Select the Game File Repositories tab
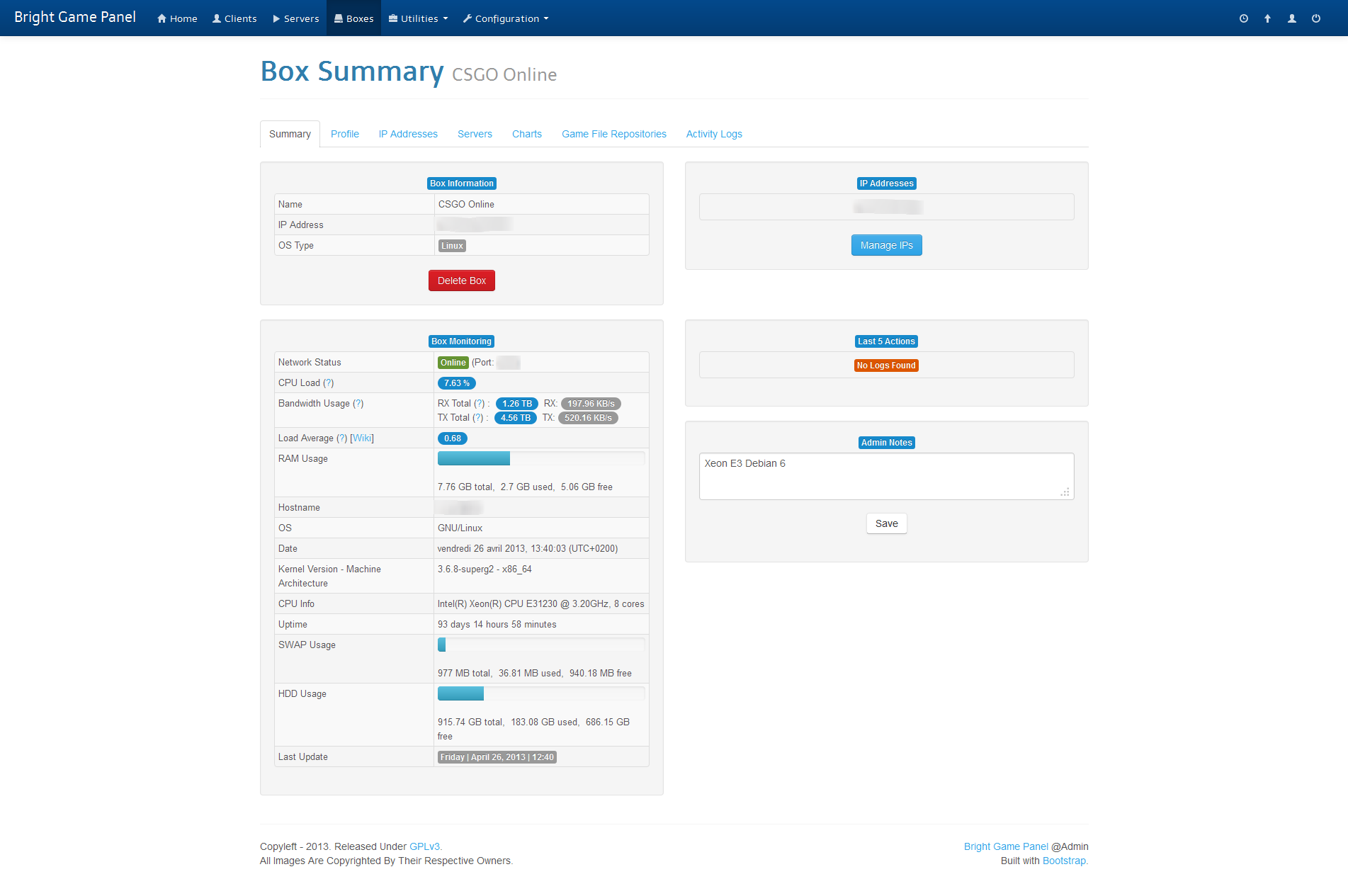Viewport: 1348px width, 896px height. tap(613, 134)
